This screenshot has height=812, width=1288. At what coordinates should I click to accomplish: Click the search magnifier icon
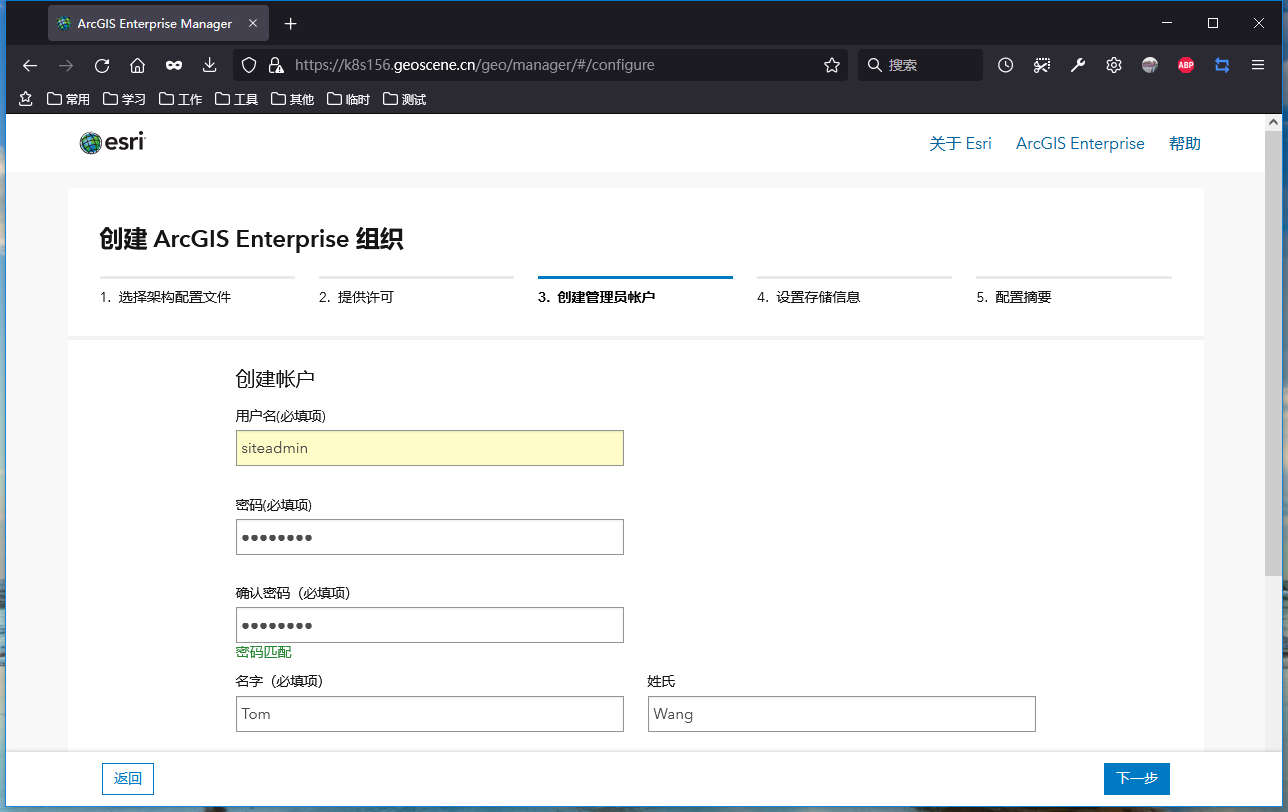(874, 65)
